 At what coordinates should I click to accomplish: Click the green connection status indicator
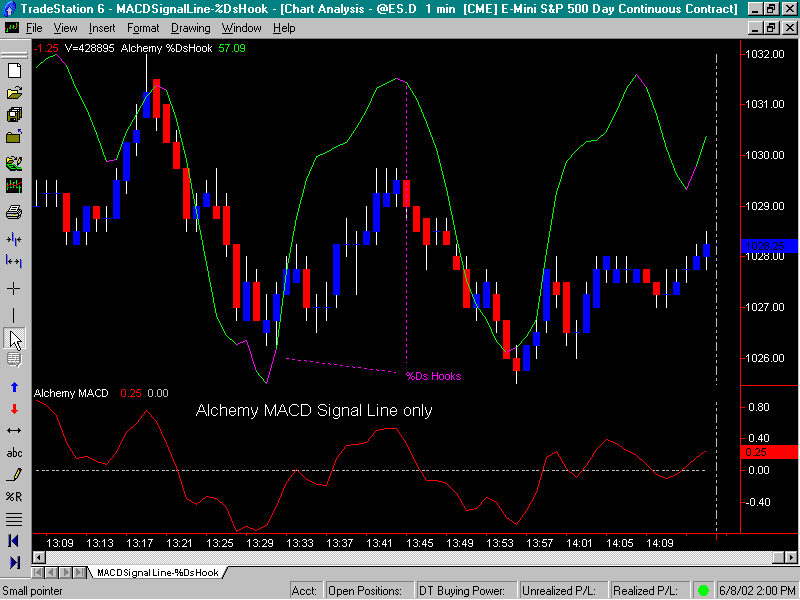704,590
